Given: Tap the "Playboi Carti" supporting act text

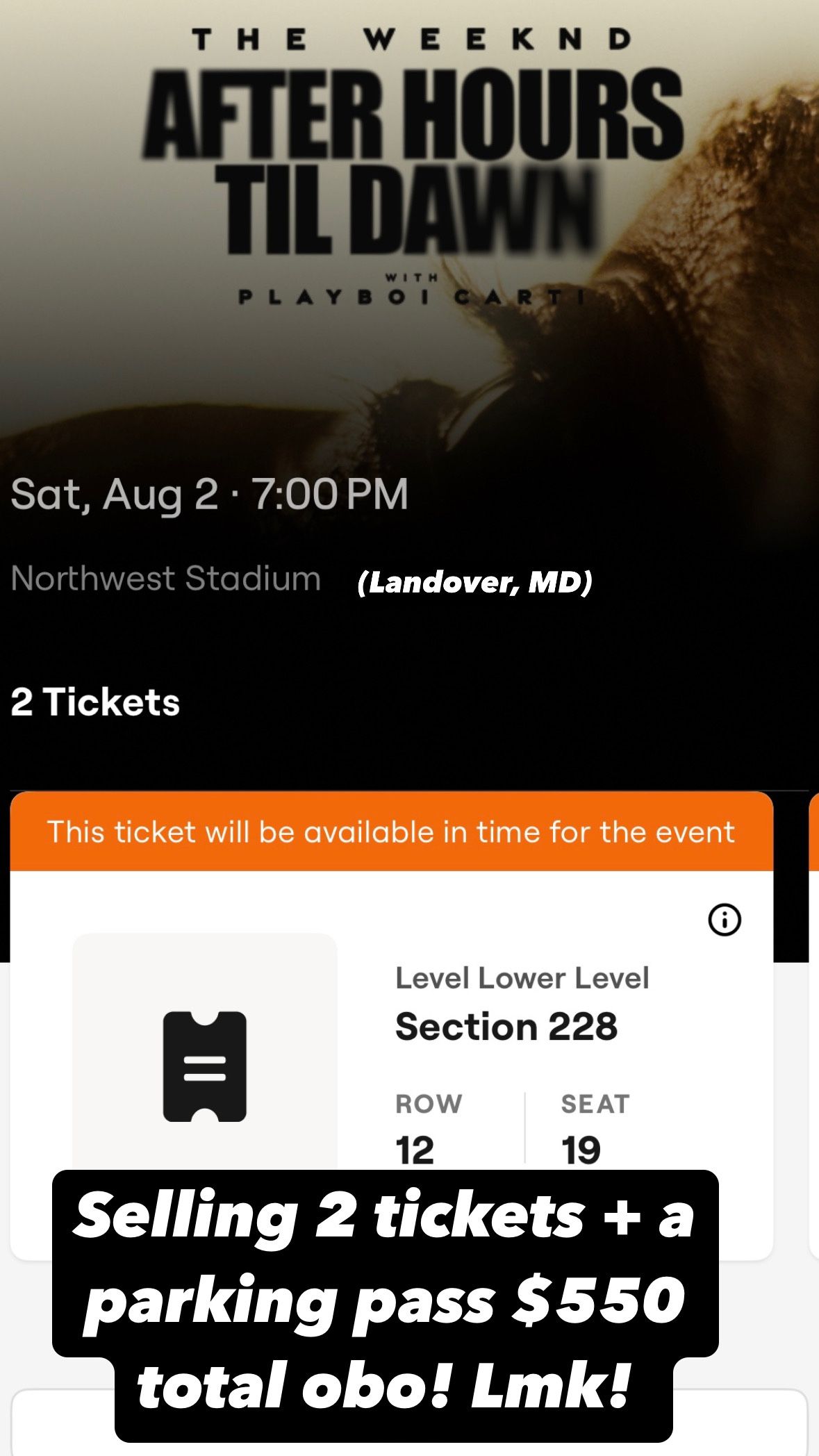Looking at the screenshot, I should point(412,297).
